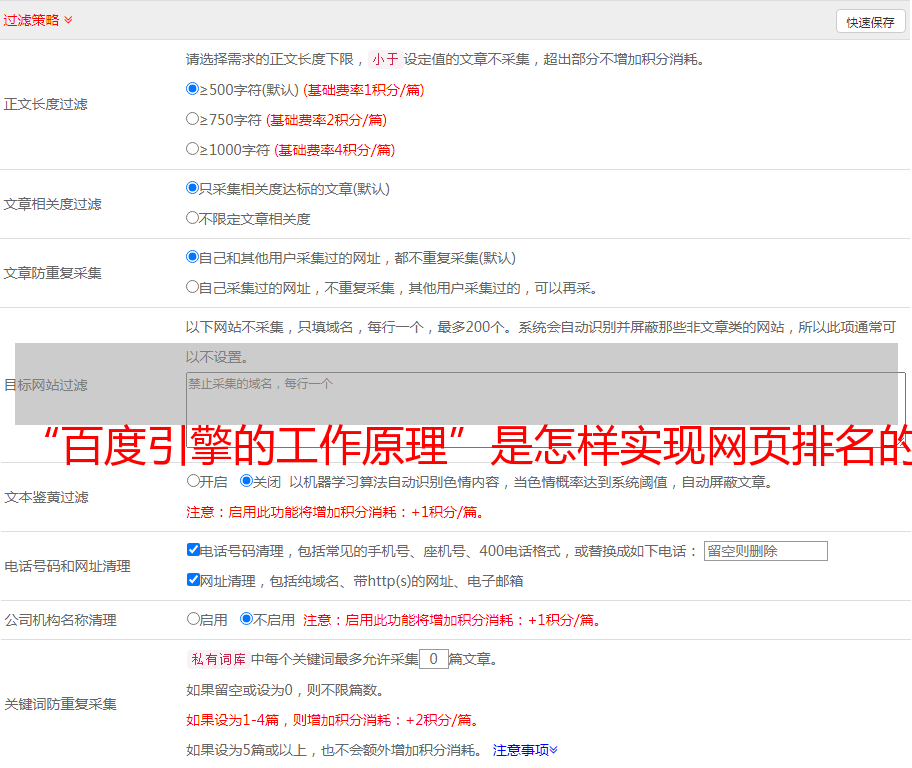
Task: Collapse the 过滤策略 section header
Action: click(x=37, y=20)
